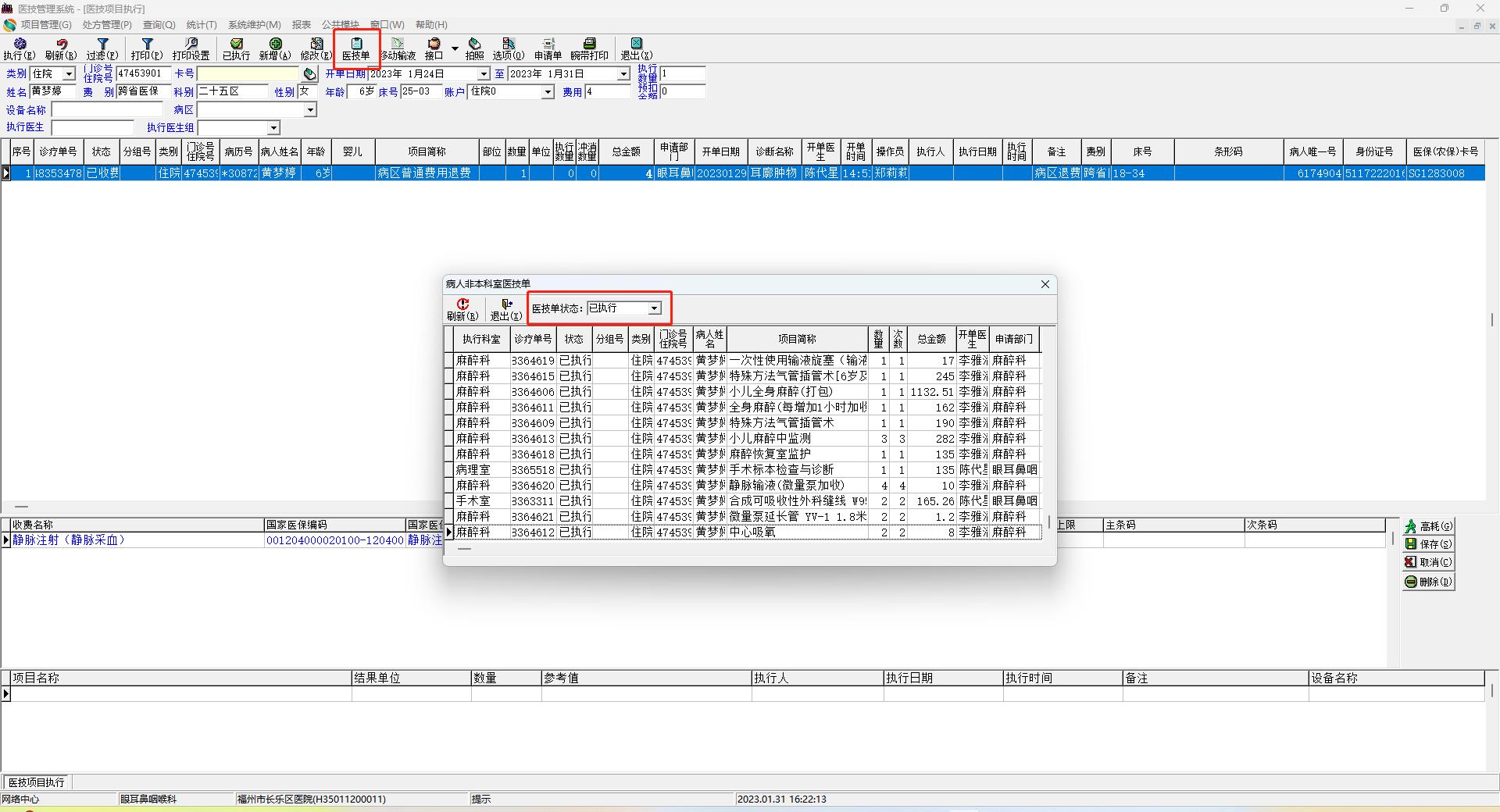Open the 处方管理(P) menu
The width and height of the screenshot is (1500, 812).
[107, 25]
